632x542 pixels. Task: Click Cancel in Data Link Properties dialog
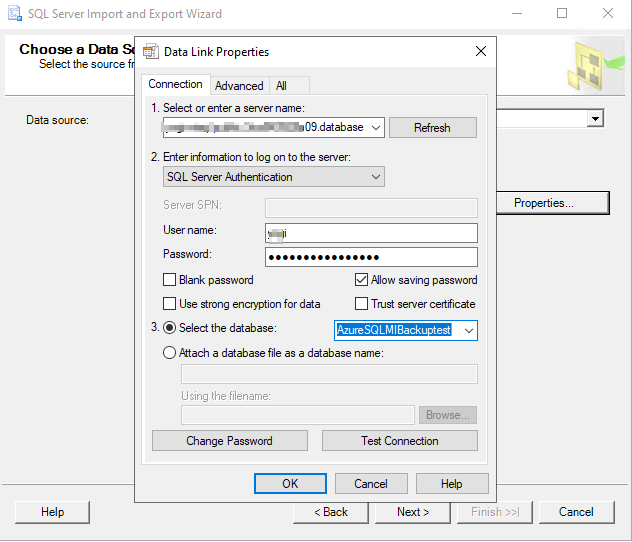(371, 484)
